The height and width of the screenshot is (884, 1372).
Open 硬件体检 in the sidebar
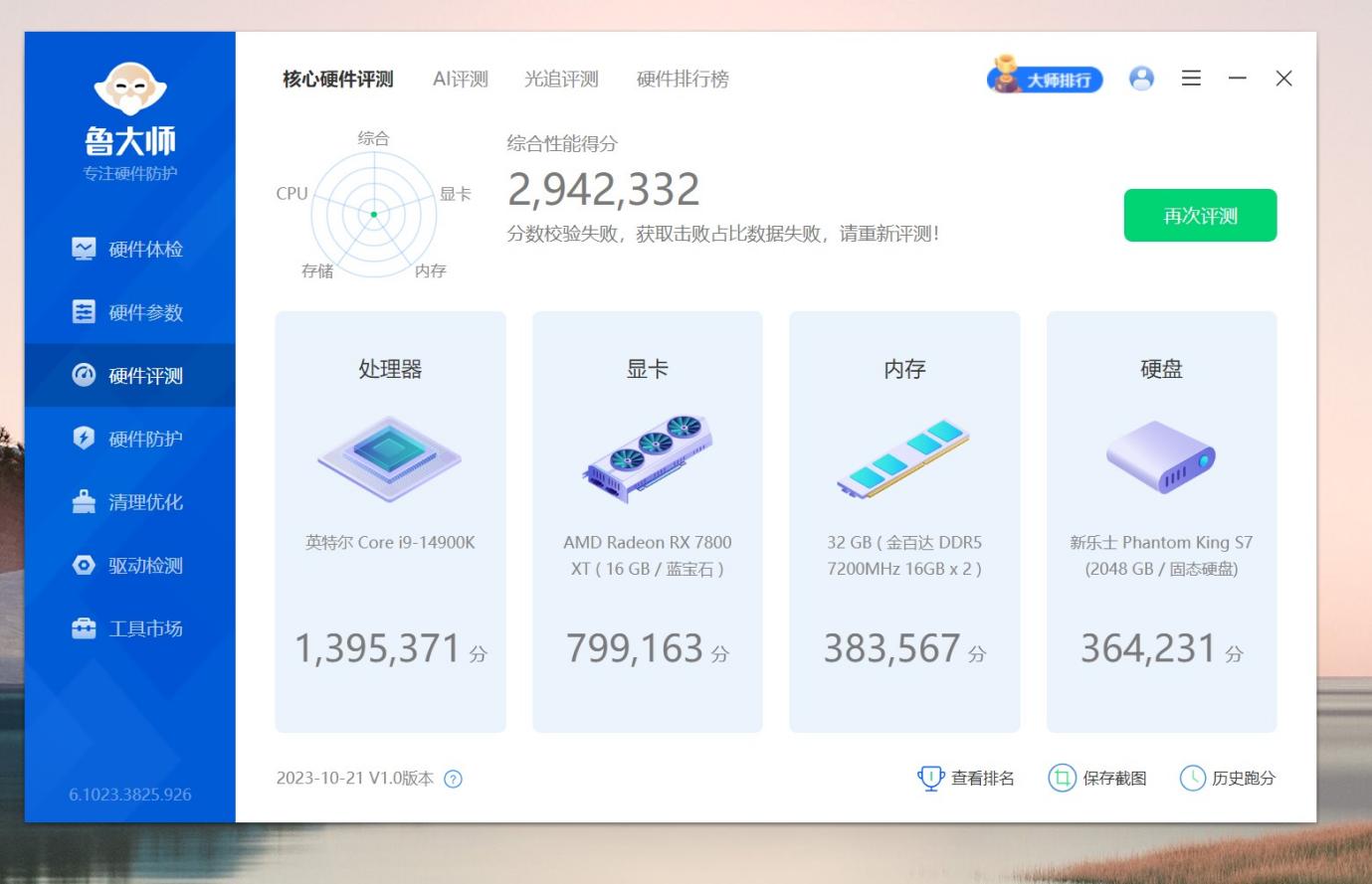click(129, 249)
